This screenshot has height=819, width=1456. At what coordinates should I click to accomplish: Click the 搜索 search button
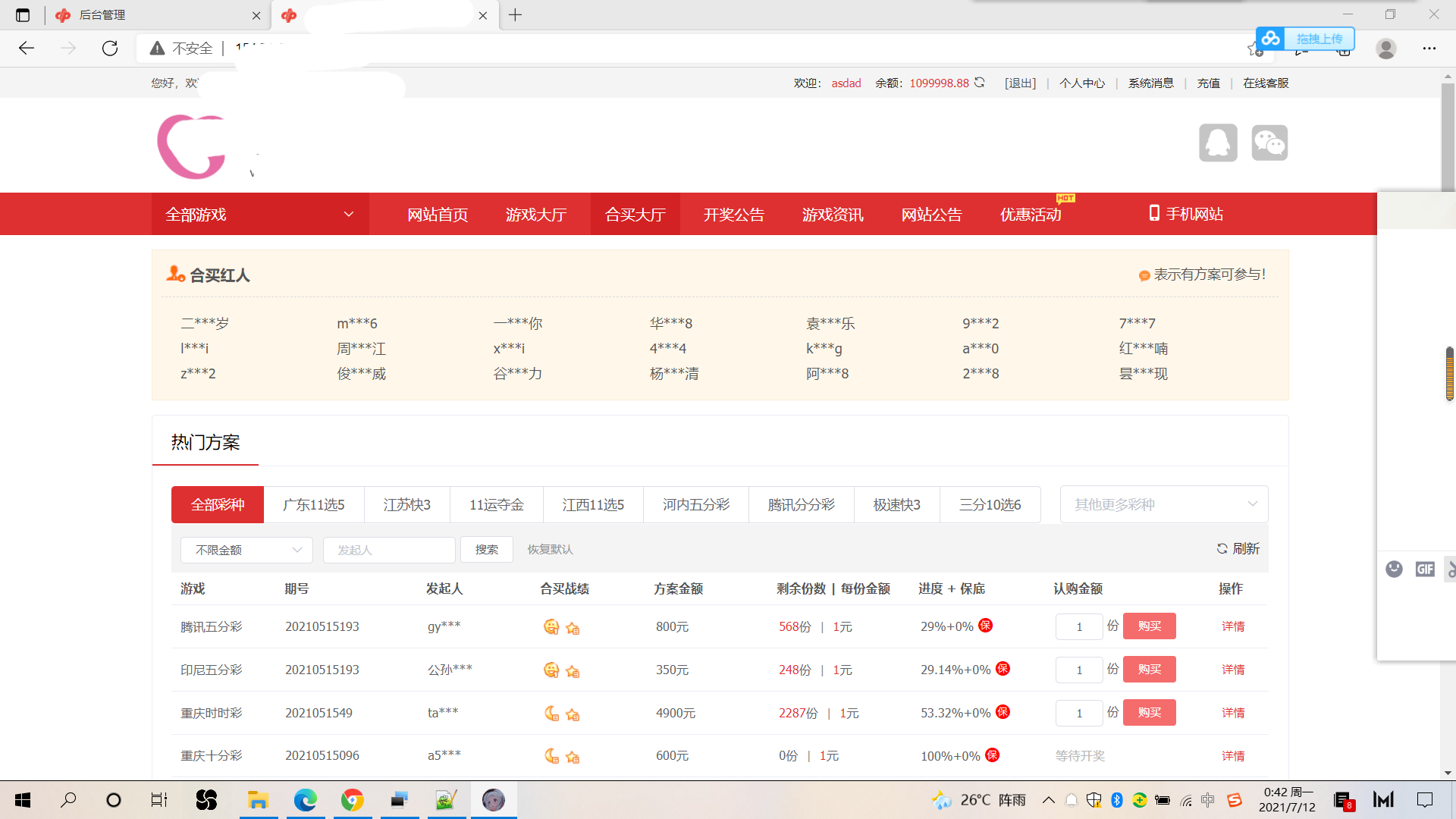coord(486,550)
